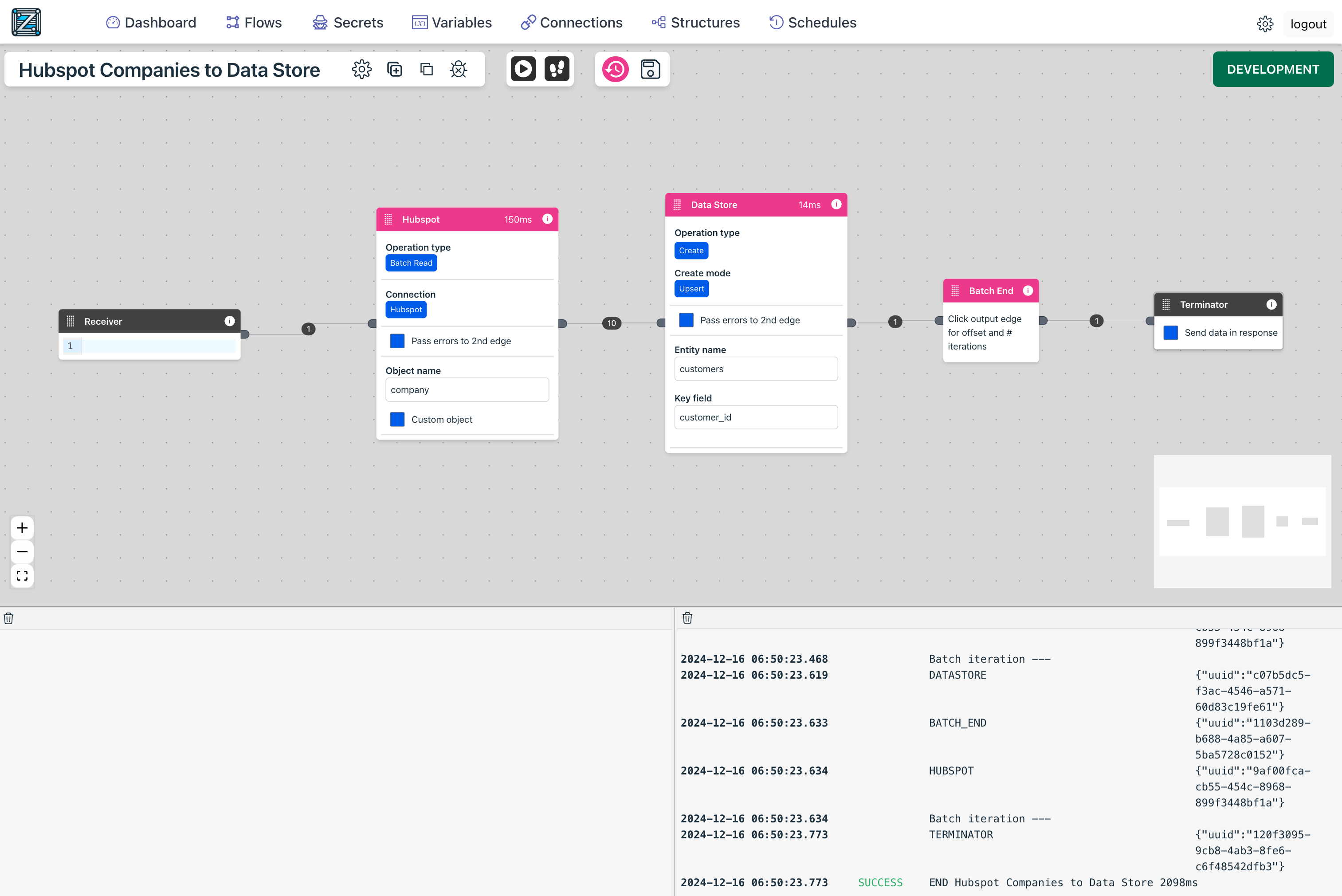
Task: Open Data Store node info icon
Action: (836, 204)
